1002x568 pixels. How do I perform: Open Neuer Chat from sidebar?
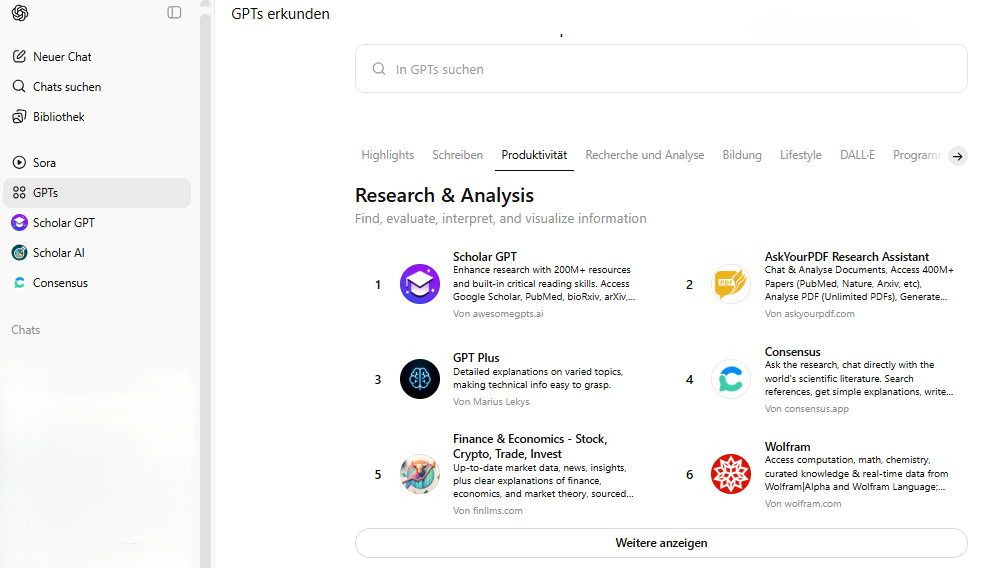pyautogui.click(x=62, y=57)
